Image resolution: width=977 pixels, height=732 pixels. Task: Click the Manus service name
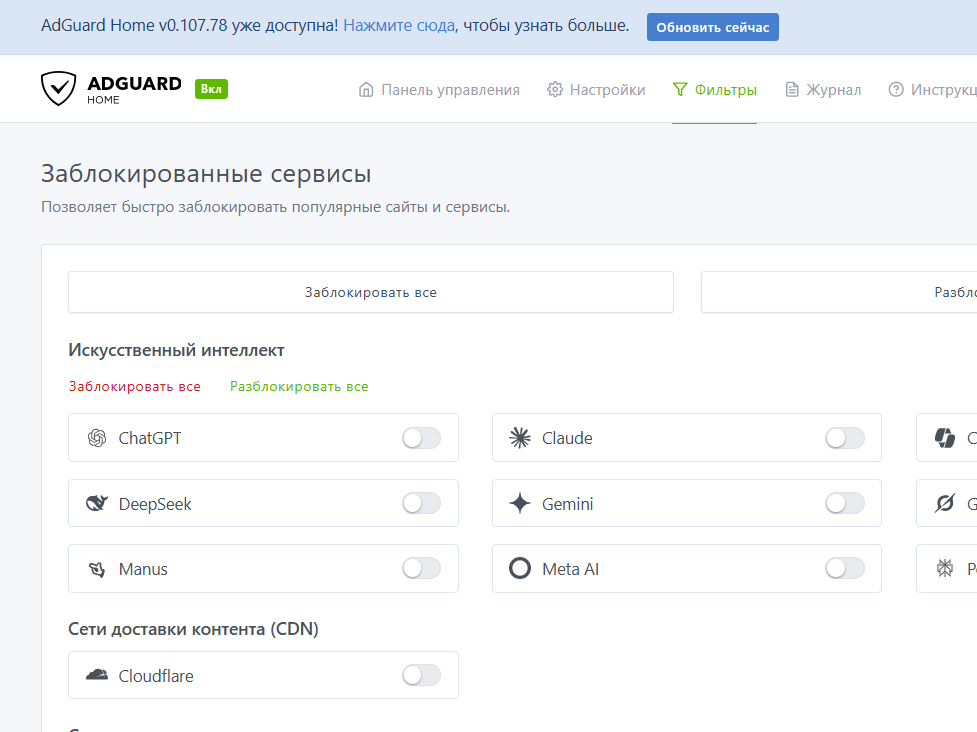pyautogui.click(x=143, y=569)
